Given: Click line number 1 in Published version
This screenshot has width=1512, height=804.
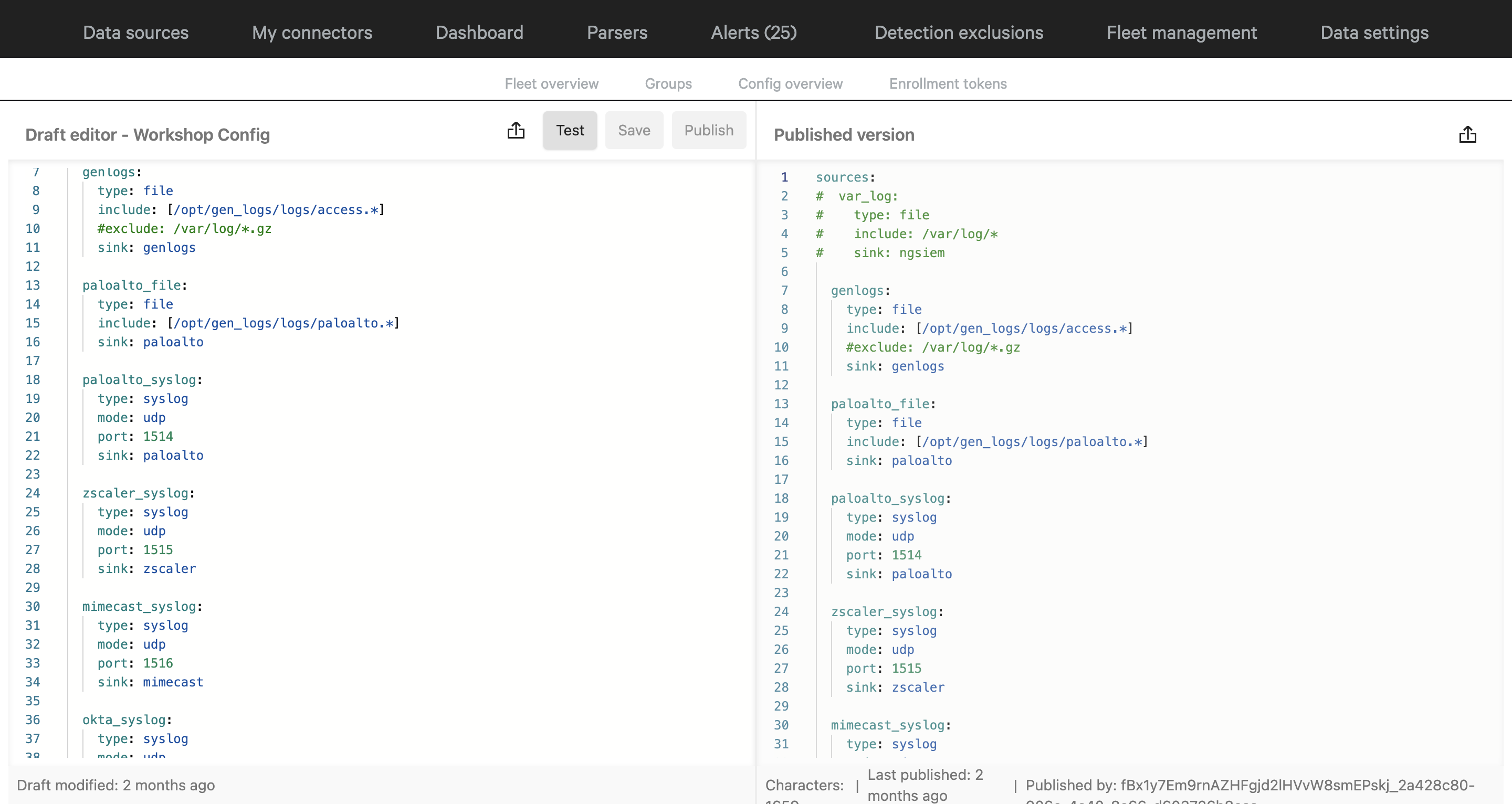Looking at the screenshot, I should click(785, 177).
